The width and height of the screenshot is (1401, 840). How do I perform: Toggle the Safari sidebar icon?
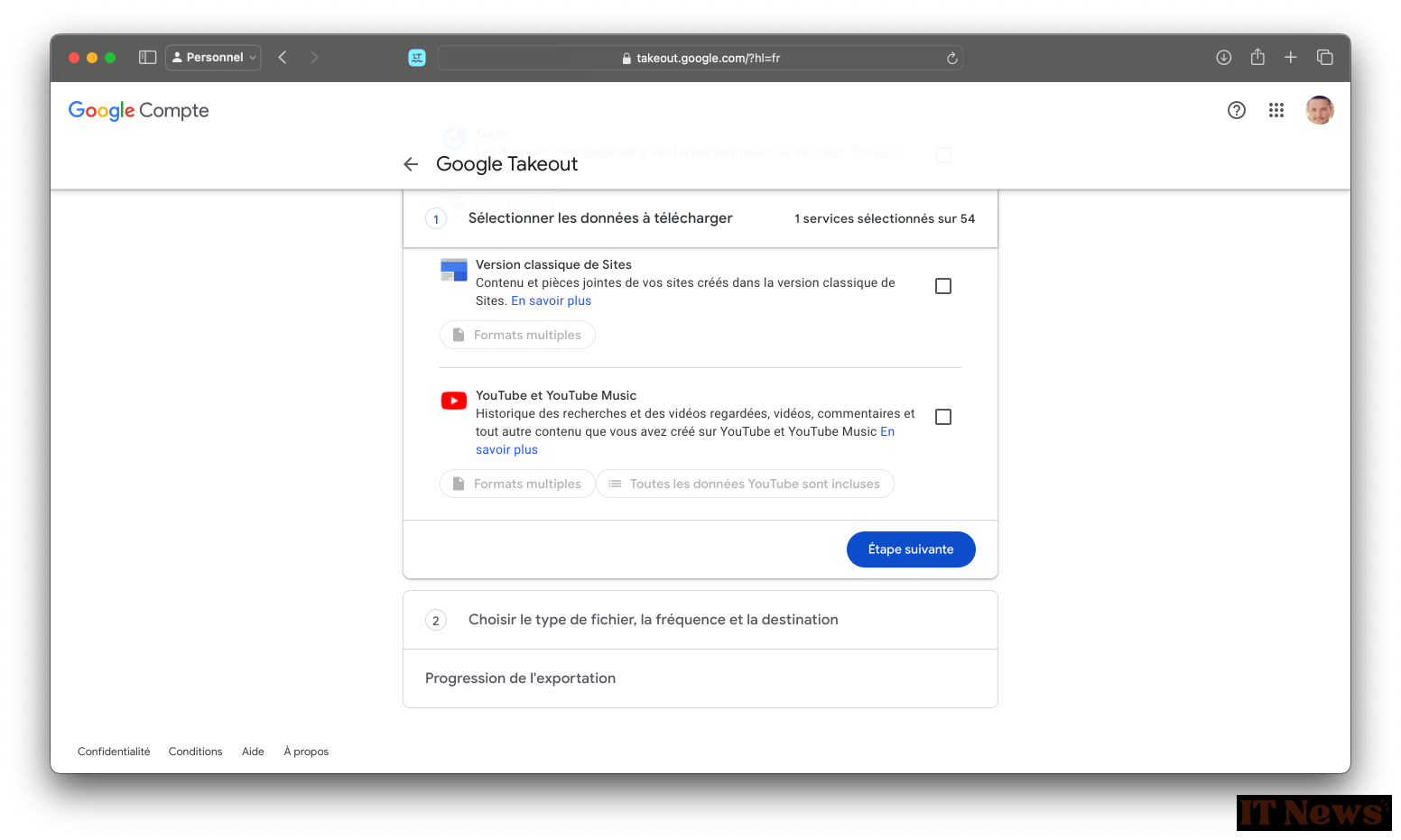coord(147,57)
